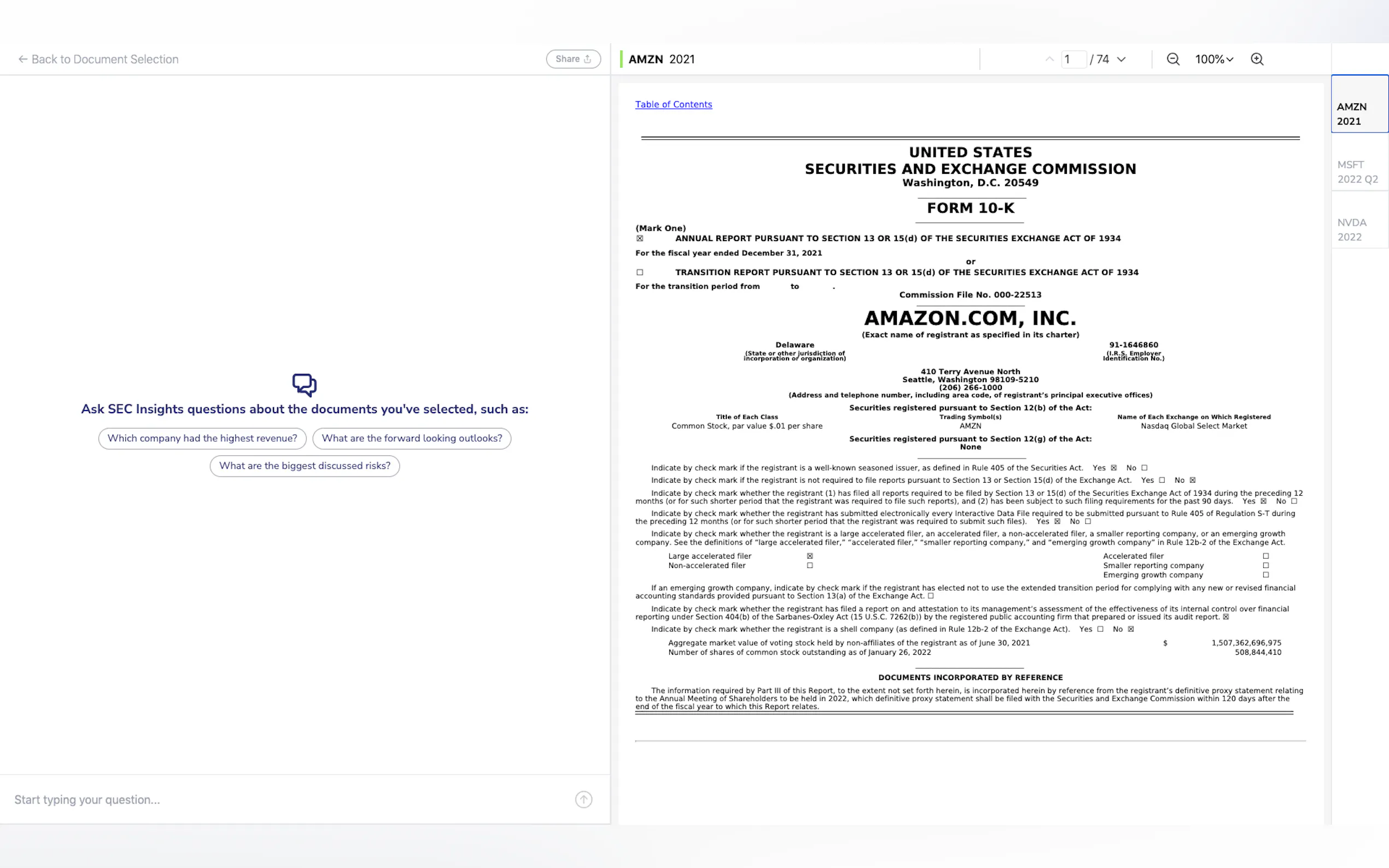Ask 'What are the forward looking outlooks?'
Screen dimensions: 1389x868
click(412, 438)
